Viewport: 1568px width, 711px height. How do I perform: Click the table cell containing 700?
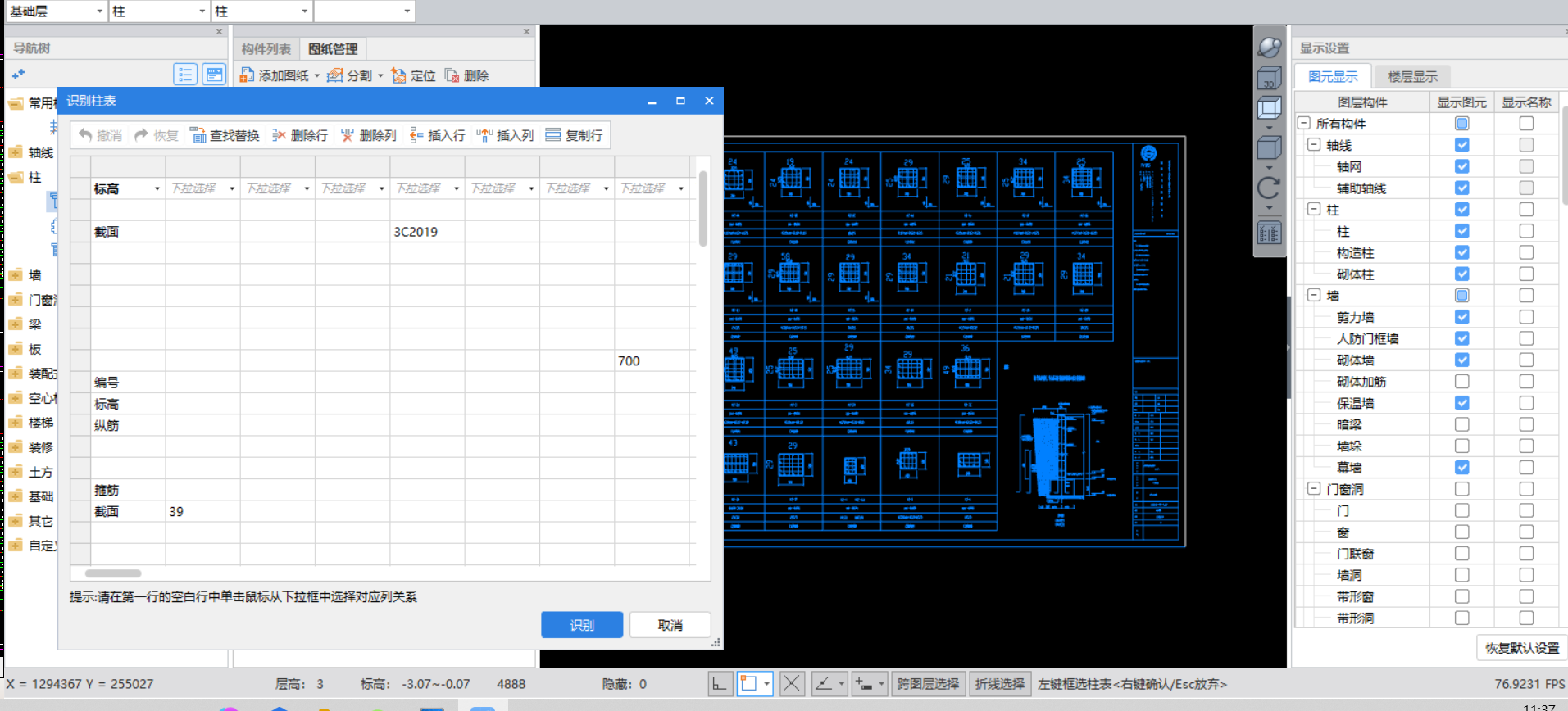point(652,361)
